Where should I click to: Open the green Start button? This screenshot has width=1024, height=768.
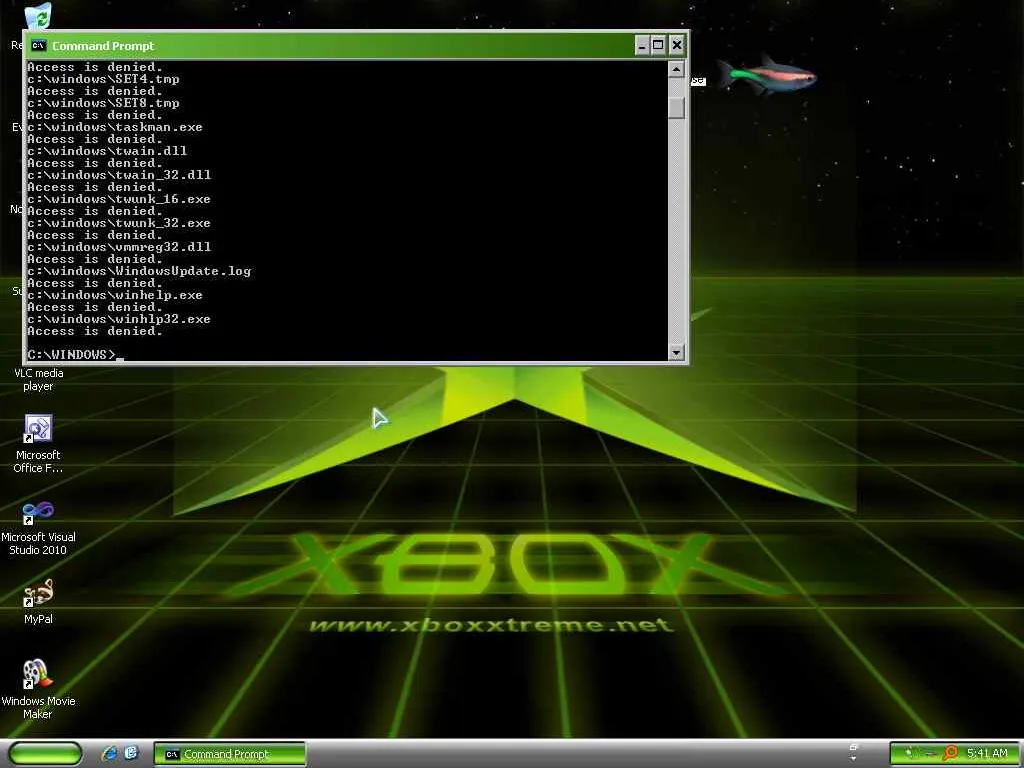(x=45, y=753)
